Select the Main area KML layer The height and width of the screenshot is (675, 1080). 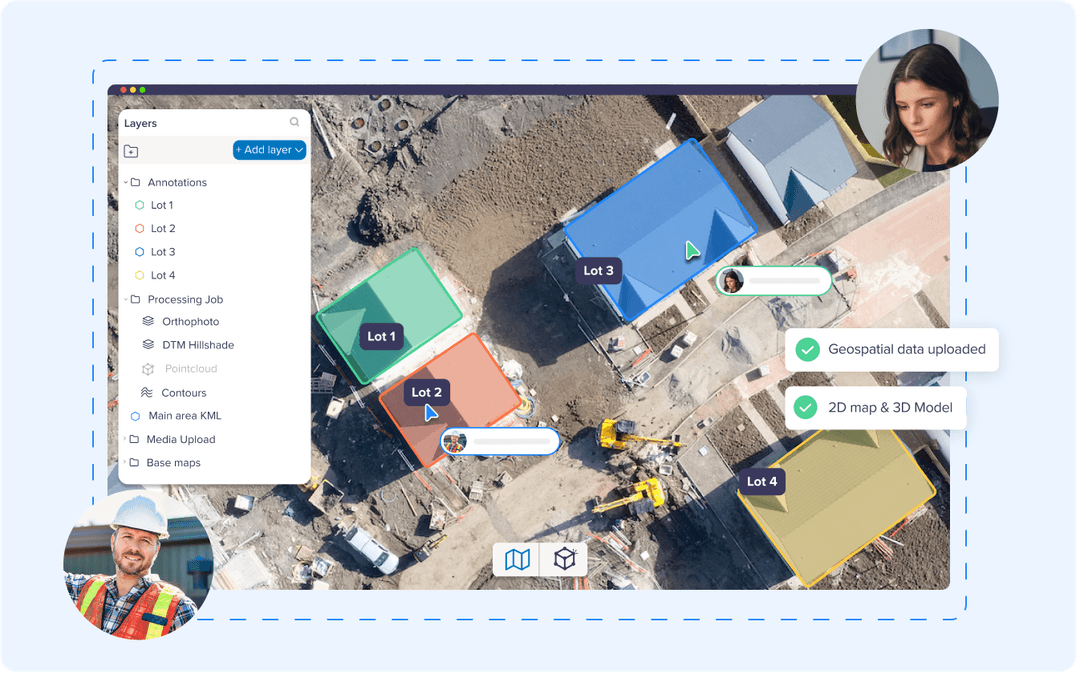tap(185, 416)
